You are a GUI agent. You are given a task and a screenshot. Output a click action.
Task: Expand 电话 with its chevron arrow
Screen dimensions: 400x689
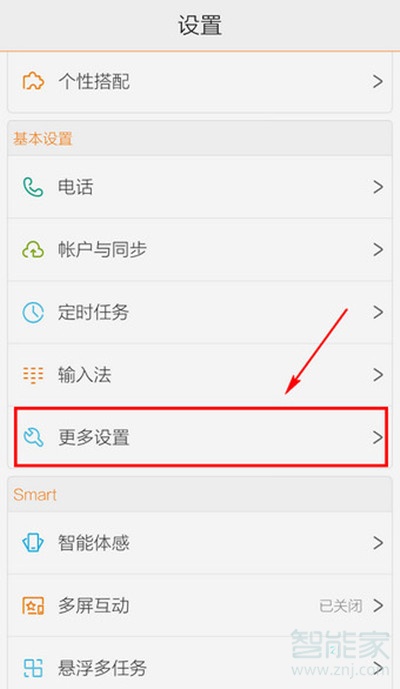[378, 187]
